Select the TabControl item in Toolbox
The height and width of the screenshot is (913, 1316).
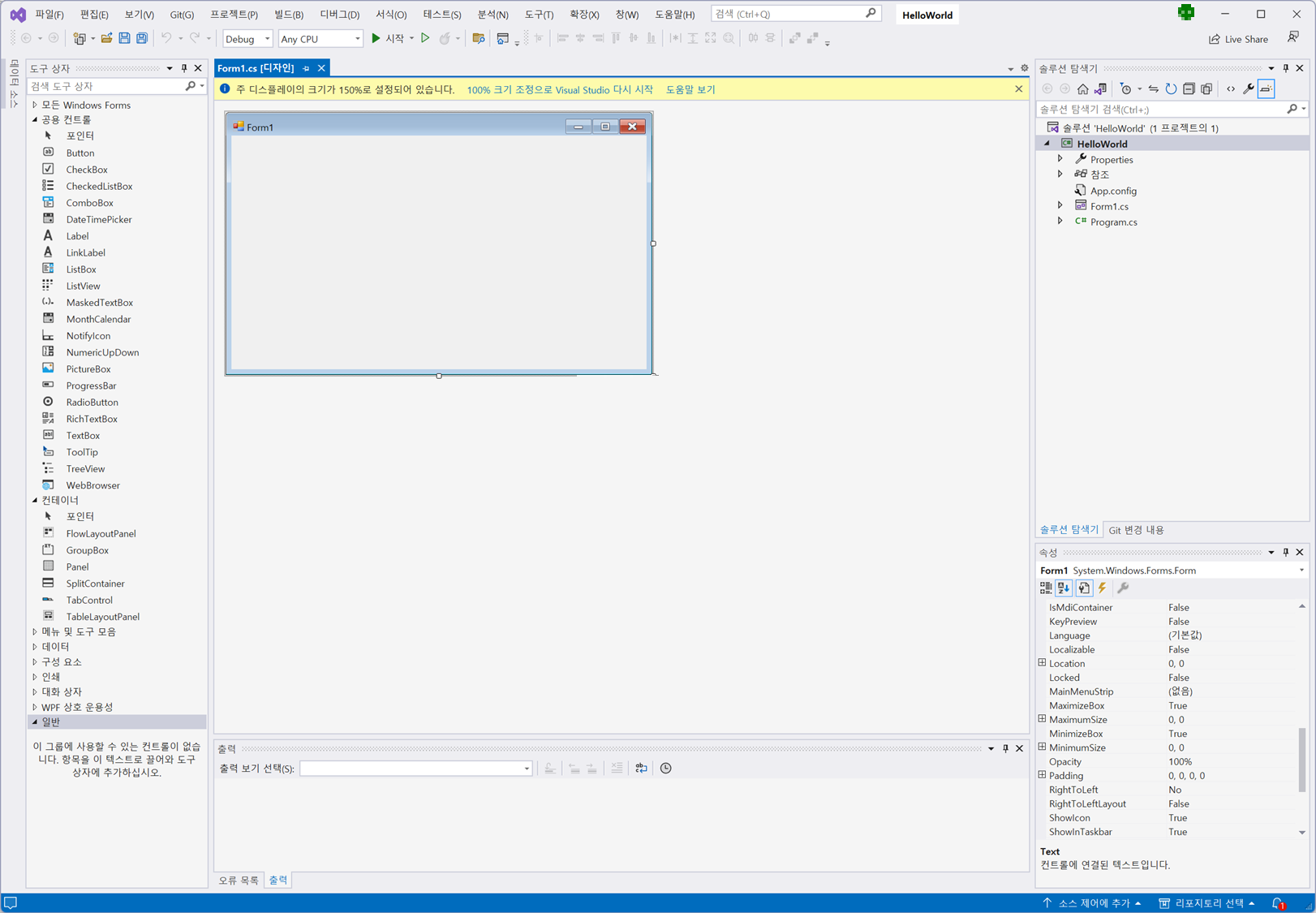pyautogui.click(x=89, y=600)
